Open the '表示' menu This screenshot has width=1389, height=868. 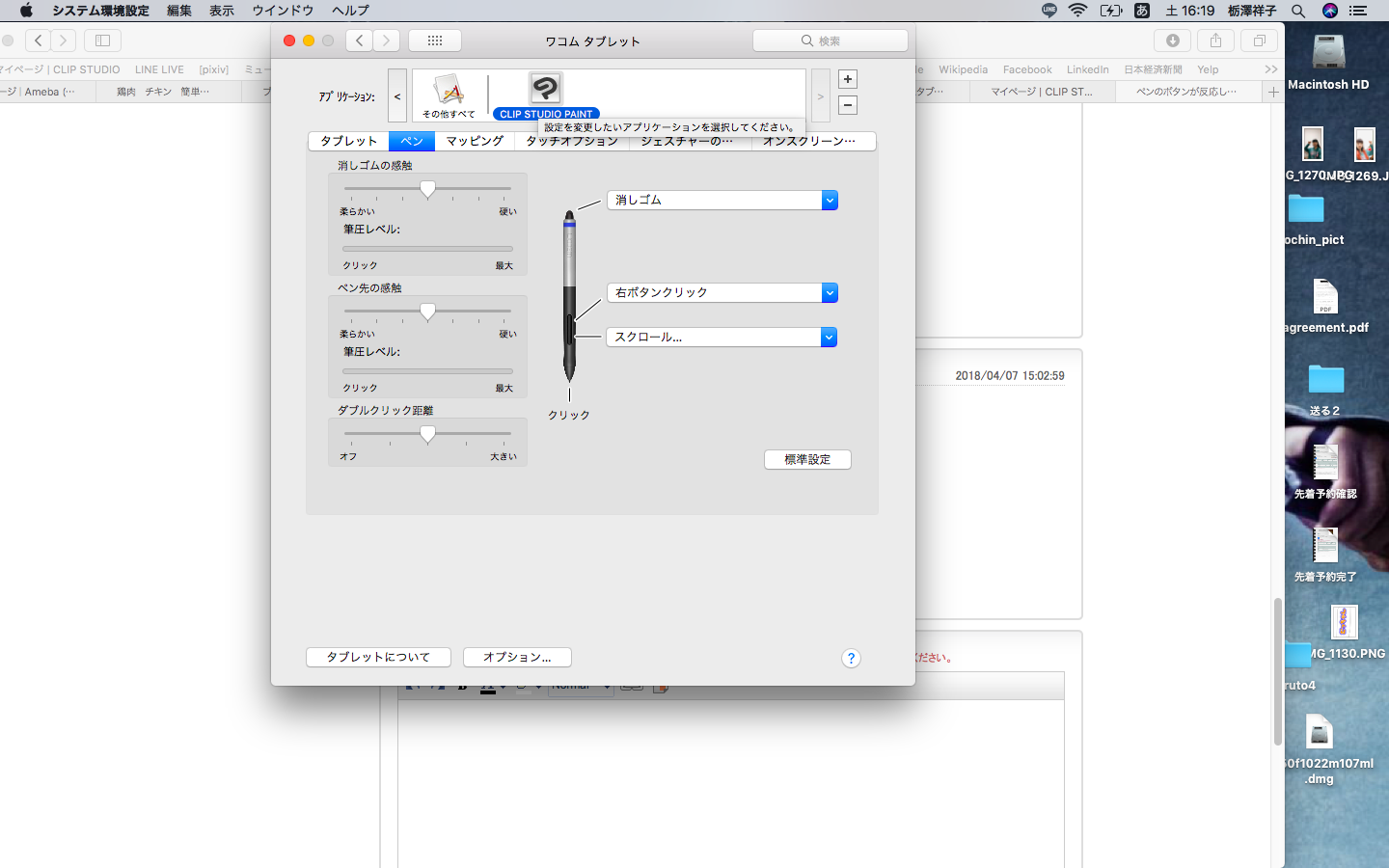[x=222, y=11]
